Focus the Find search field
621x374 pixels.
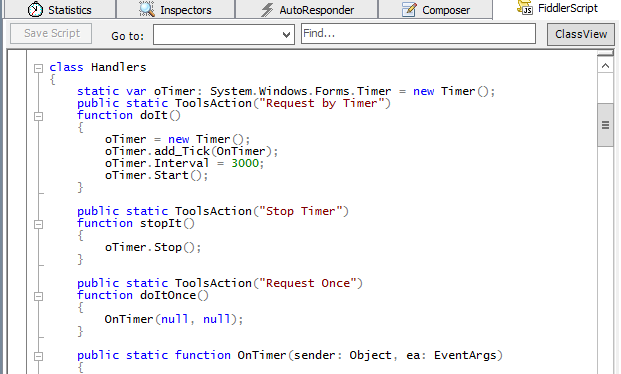pos(418,33)
